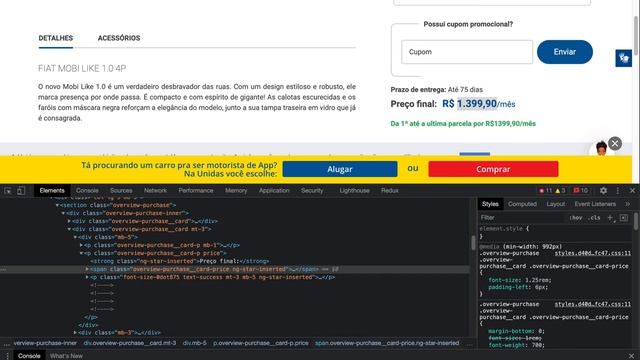
Task: Select the DETALHES page tab
Action: (56, 38)
